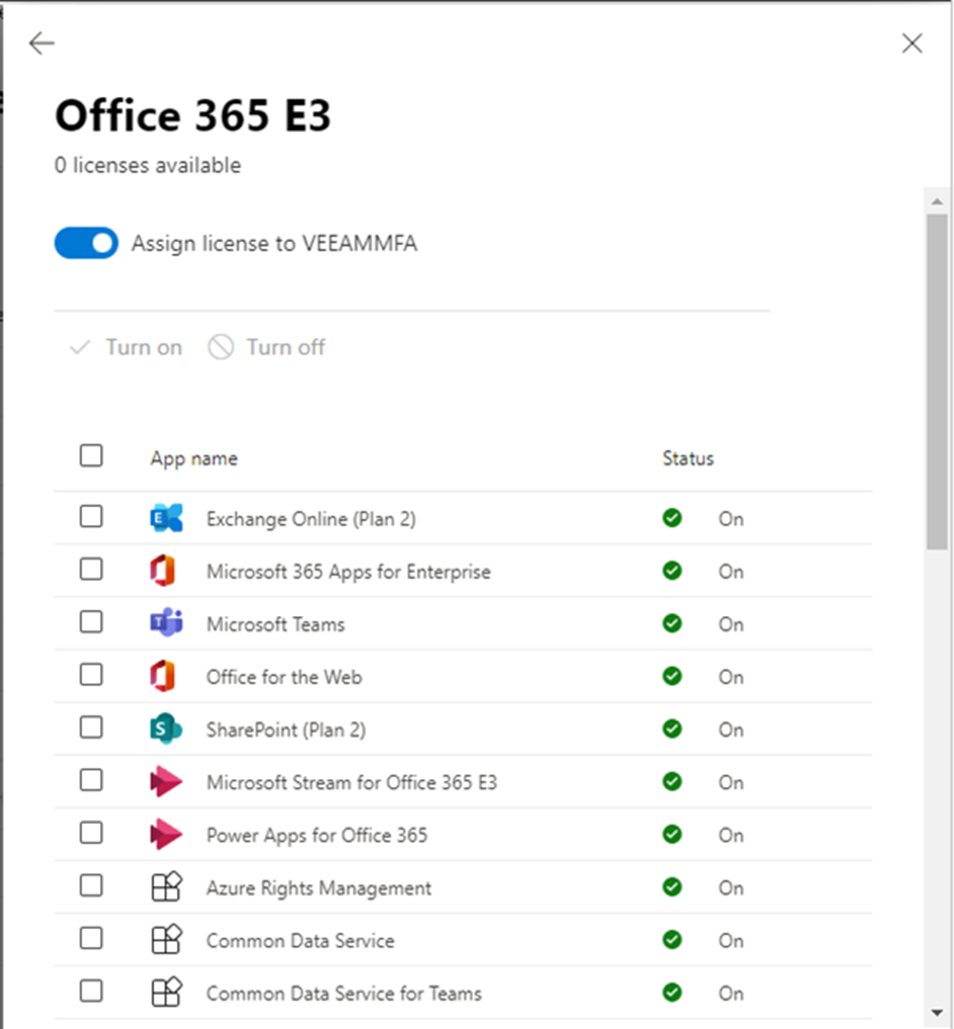The height and width of the screenshot is (1029, 954).
Task: Tick the Azure Rights Management checkbox
Action: point(91,886)
